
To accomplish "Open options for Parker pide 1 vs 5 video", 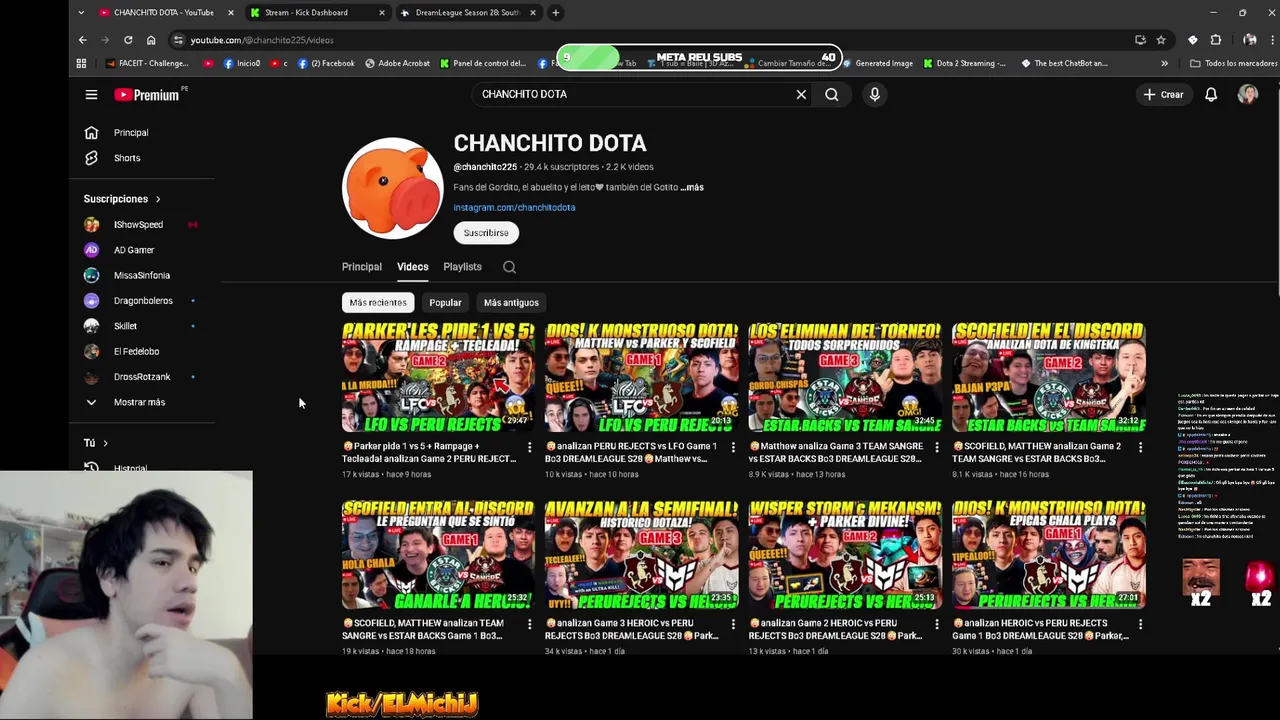I will coord(529,447).
